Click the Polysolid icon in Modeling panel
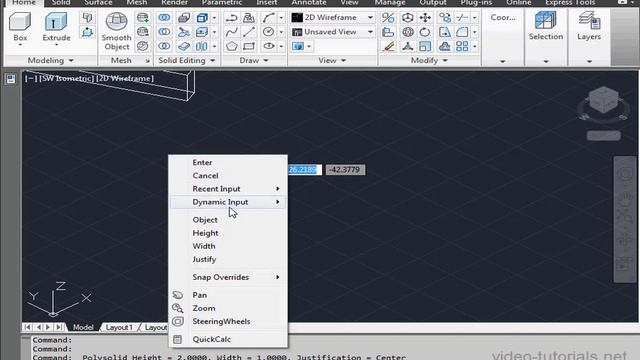Viewport: 640px width, 360px height. pyautogui.click(x=87, y=18)
